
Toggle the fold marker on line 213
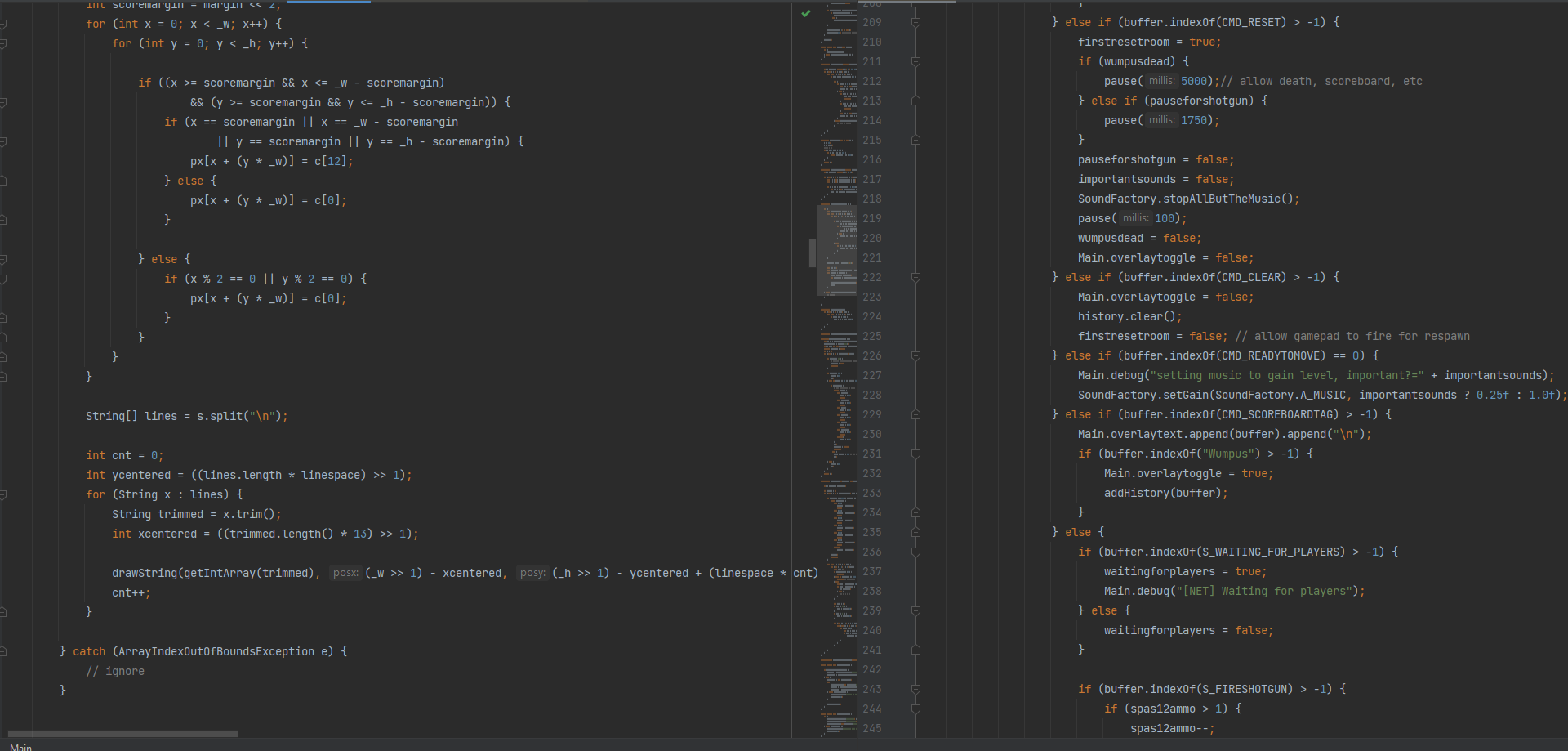point(915,101)
